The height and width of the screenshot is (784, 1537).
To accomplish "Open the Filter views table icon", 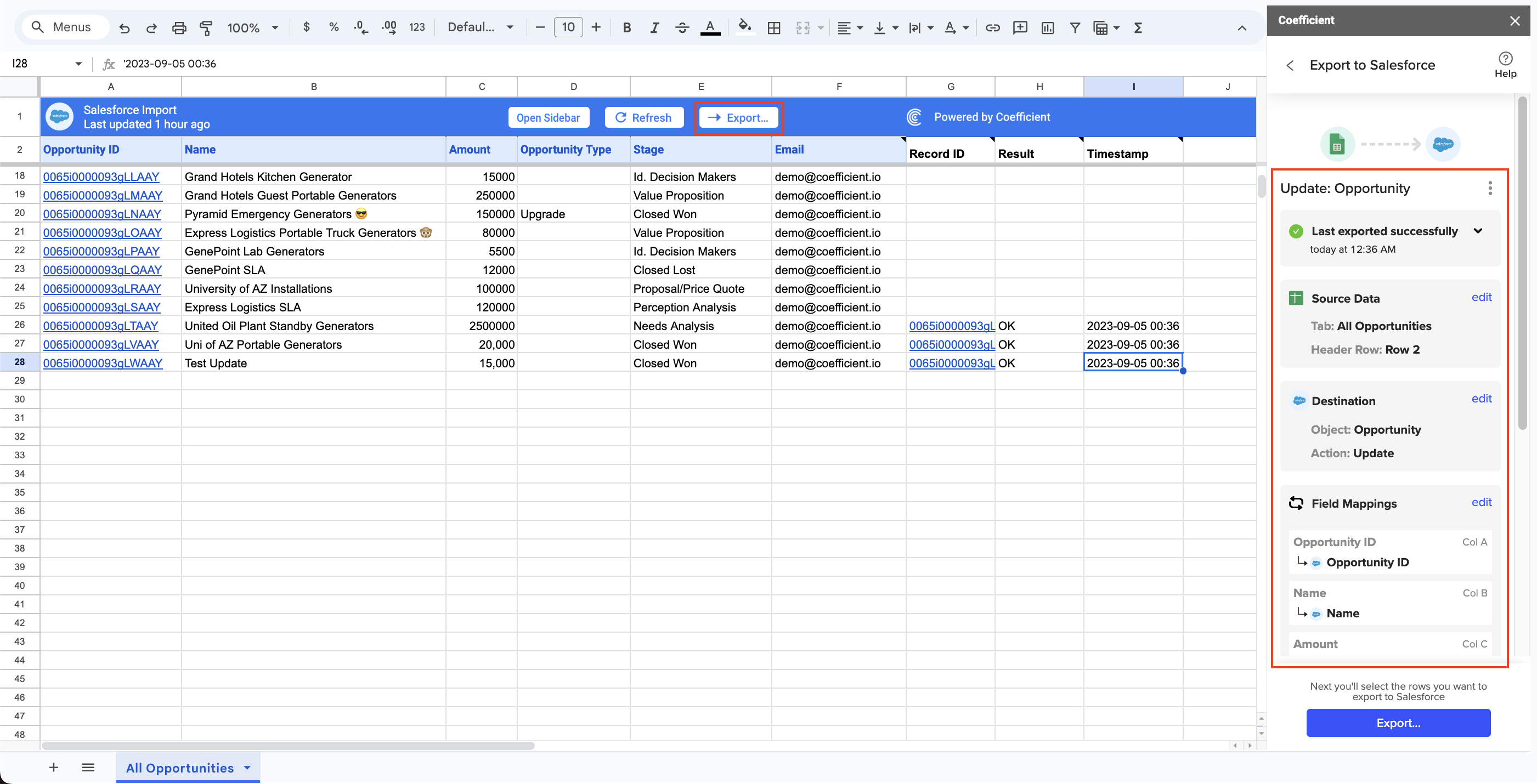I will (x=1100, y=27).
